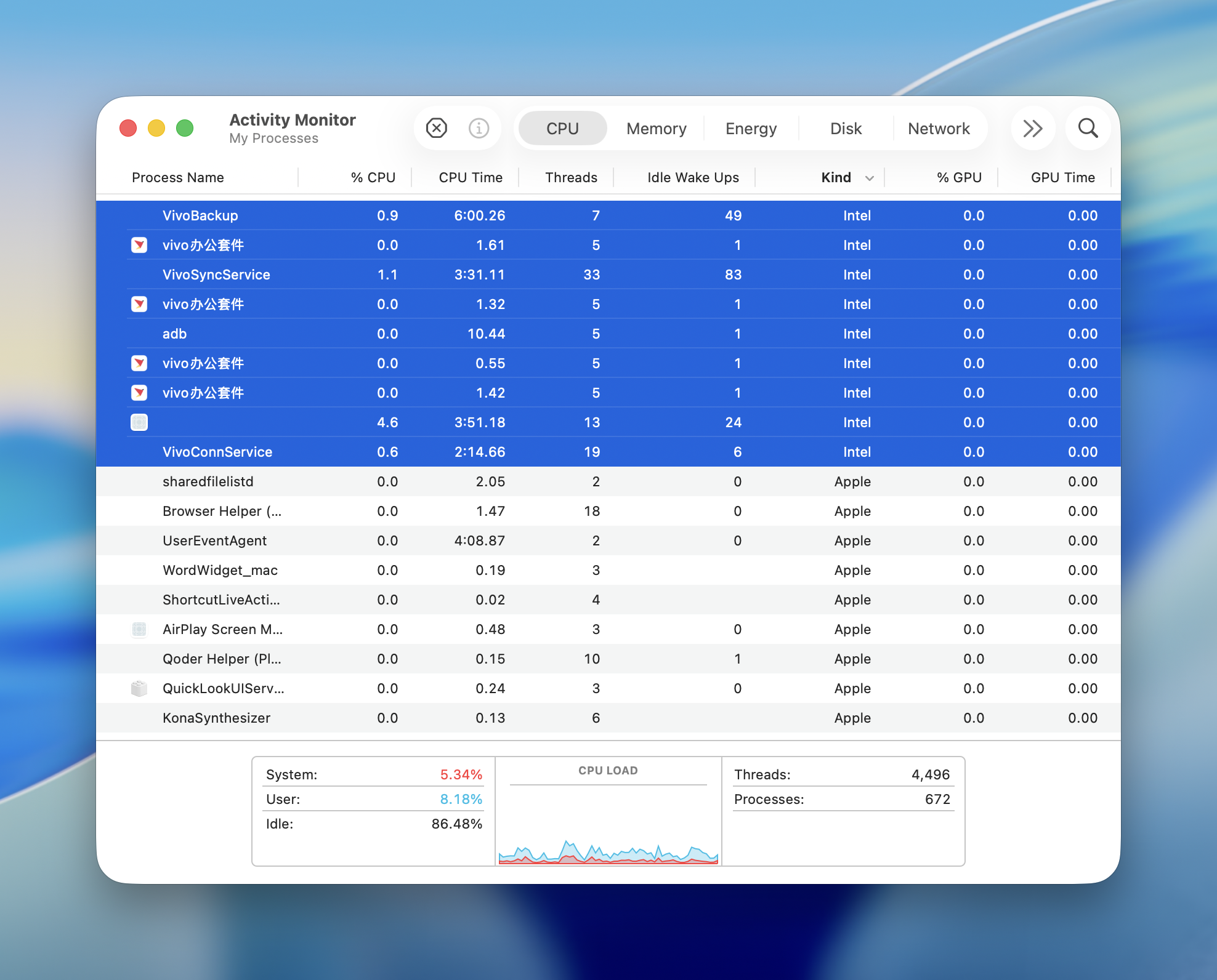
Task: Open the Disk tab
Action: click(x=846, y=129)
